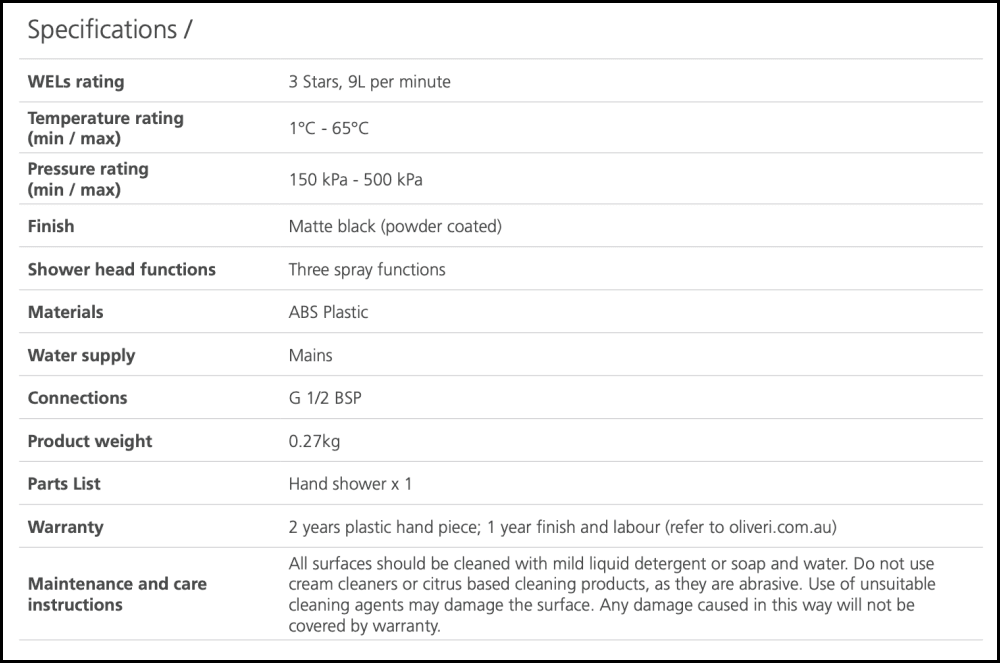Click the 'Hand shower x 1' parts text
Image resolution: width=1000 pixels, height=663 pixels.
coord(350,484)
